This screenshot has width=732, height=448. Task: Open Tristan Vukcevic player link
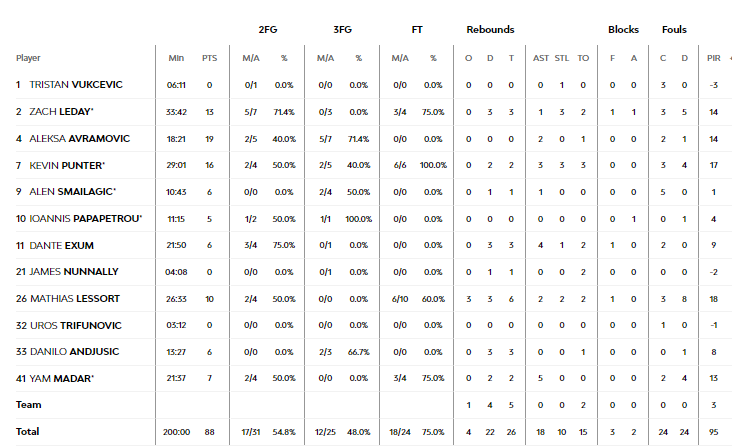click(76, 85)
